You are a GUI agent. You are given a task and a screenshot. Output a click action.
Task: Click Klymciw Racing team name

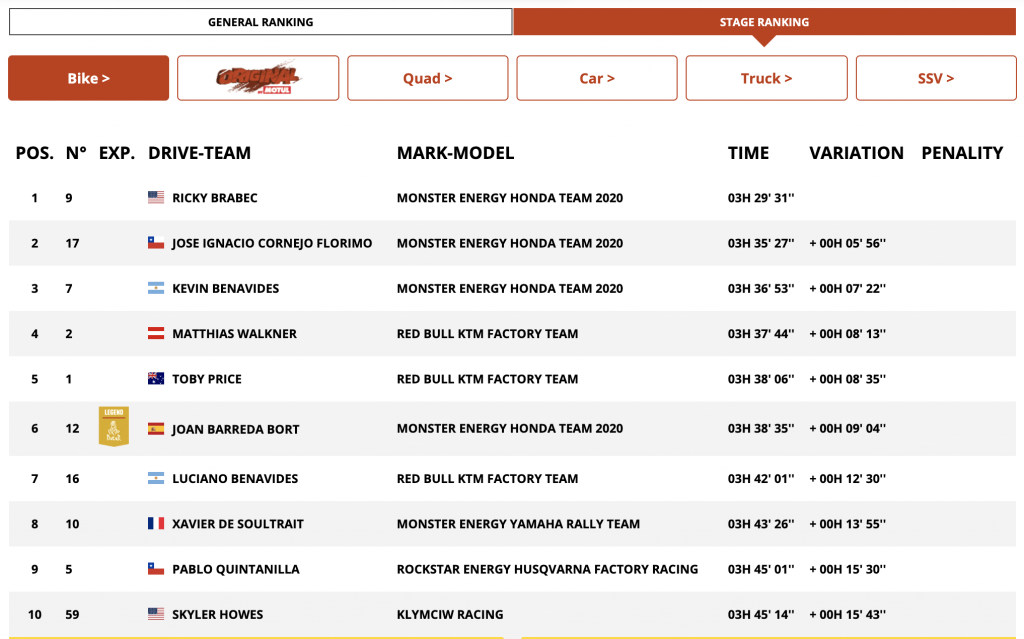point(450,615)
